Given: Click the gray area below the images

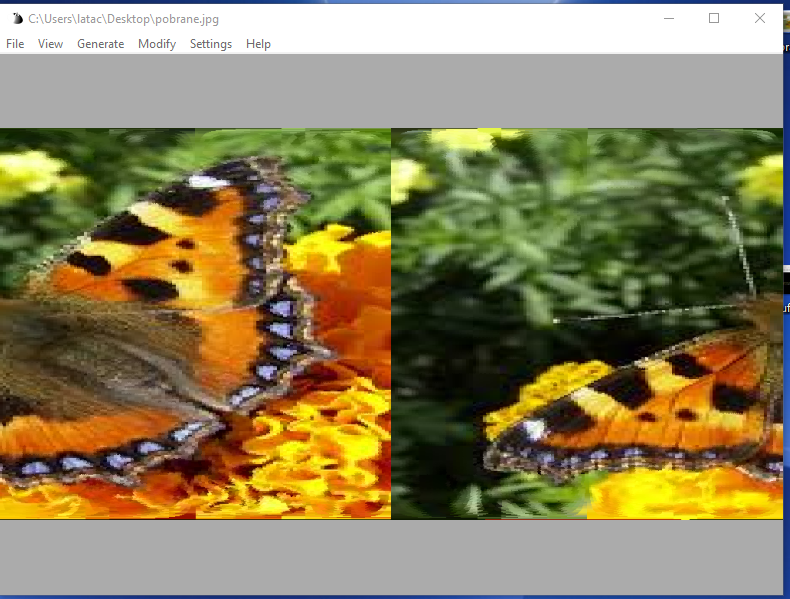Looking at the screenshot, I should coord(390,556).
